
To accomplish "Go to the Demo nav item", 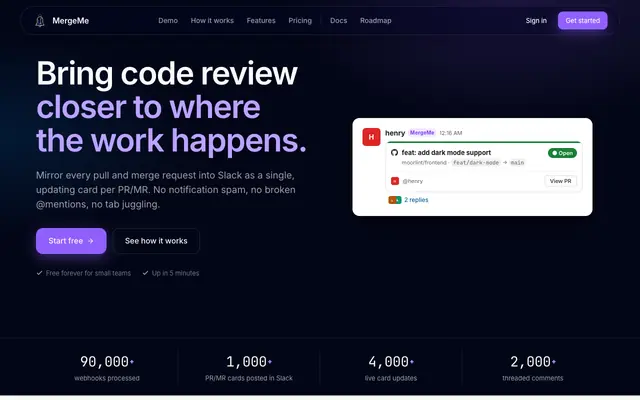I will pos(168,20).
